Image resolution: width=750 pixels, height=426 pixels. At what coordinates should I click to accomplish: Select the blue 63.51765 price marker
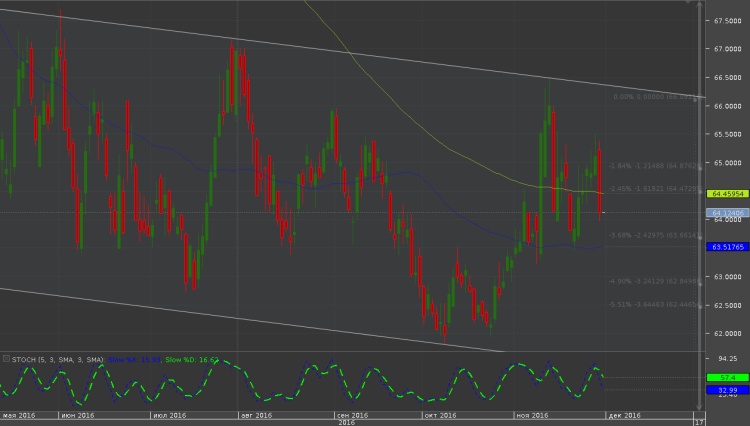[728, 247]
